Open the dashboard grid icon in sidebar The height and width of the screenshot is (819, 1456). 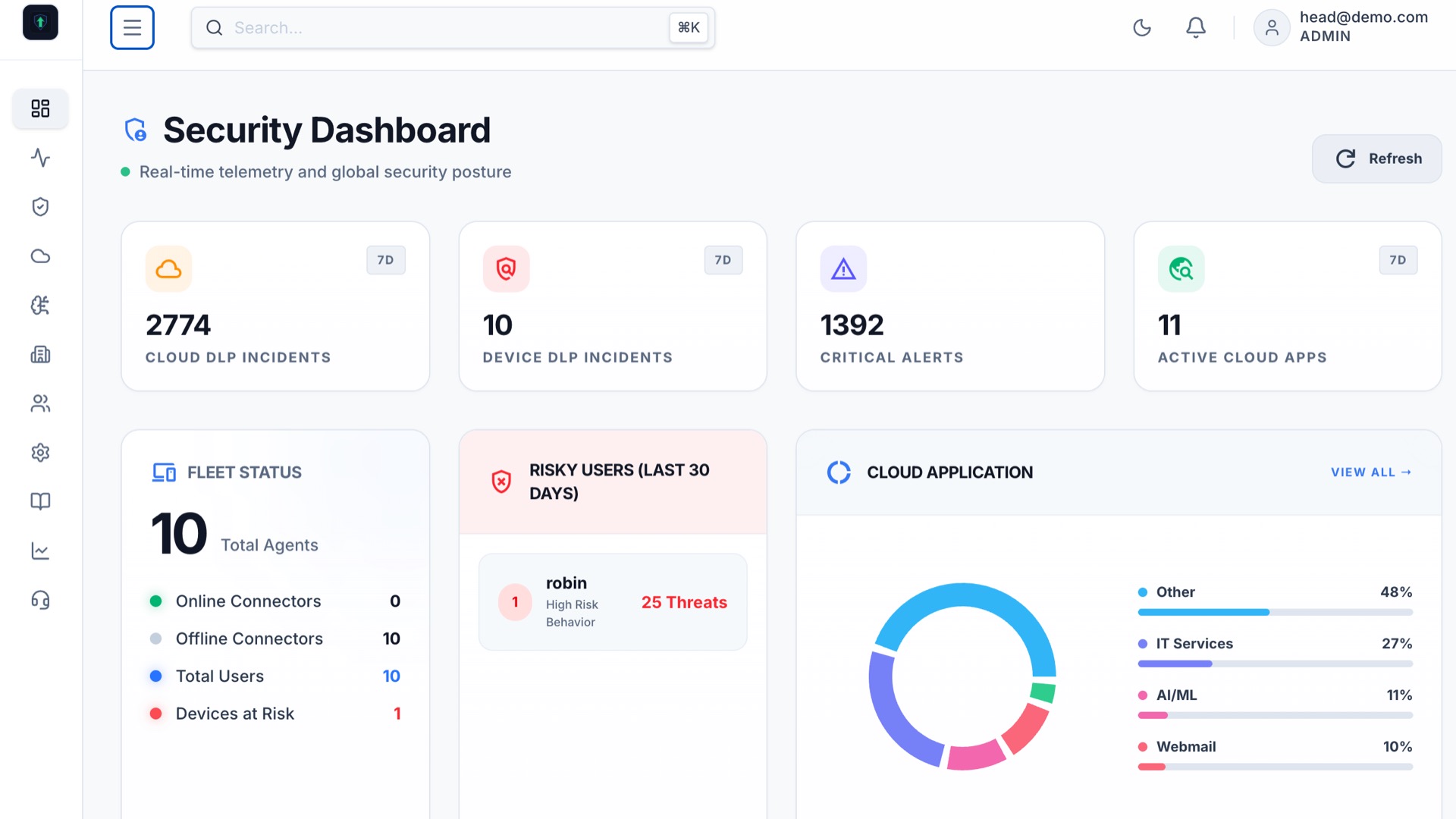pyautogui.click(x=40, y=108)
